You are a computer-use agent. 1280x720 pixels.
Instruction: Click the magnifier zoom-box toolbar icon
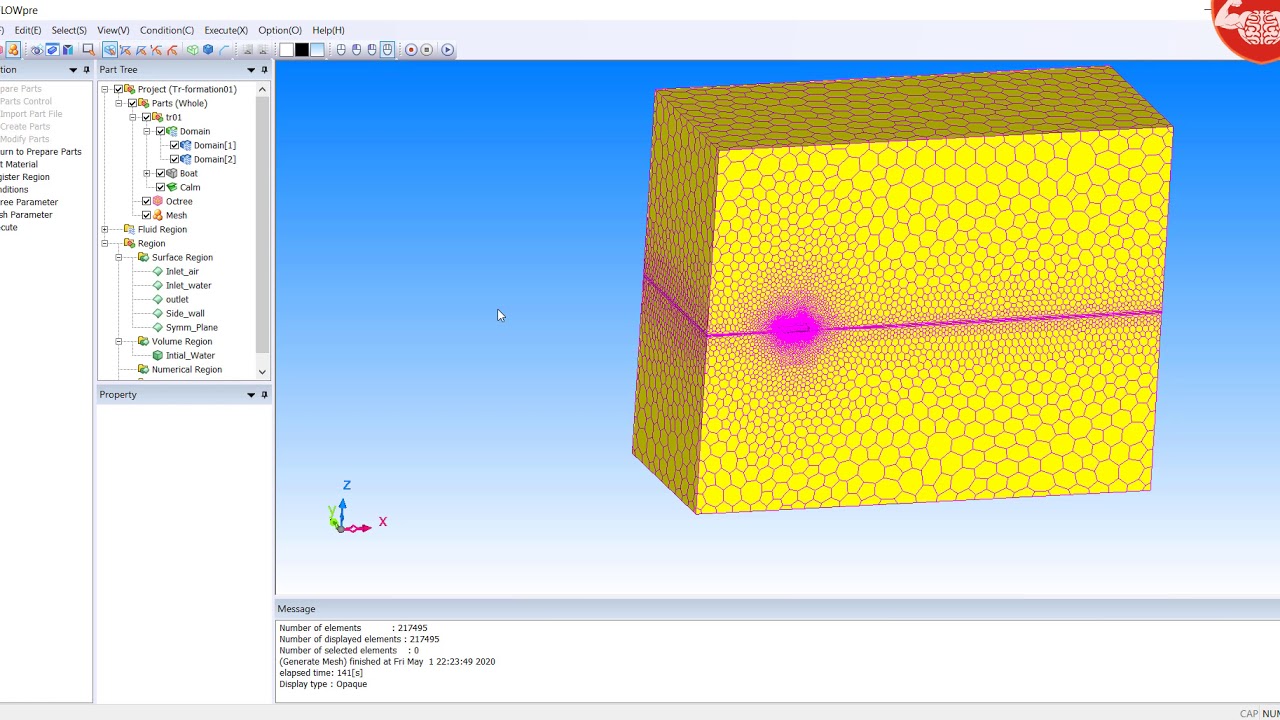pyautogui.click(x=88, y=50)
